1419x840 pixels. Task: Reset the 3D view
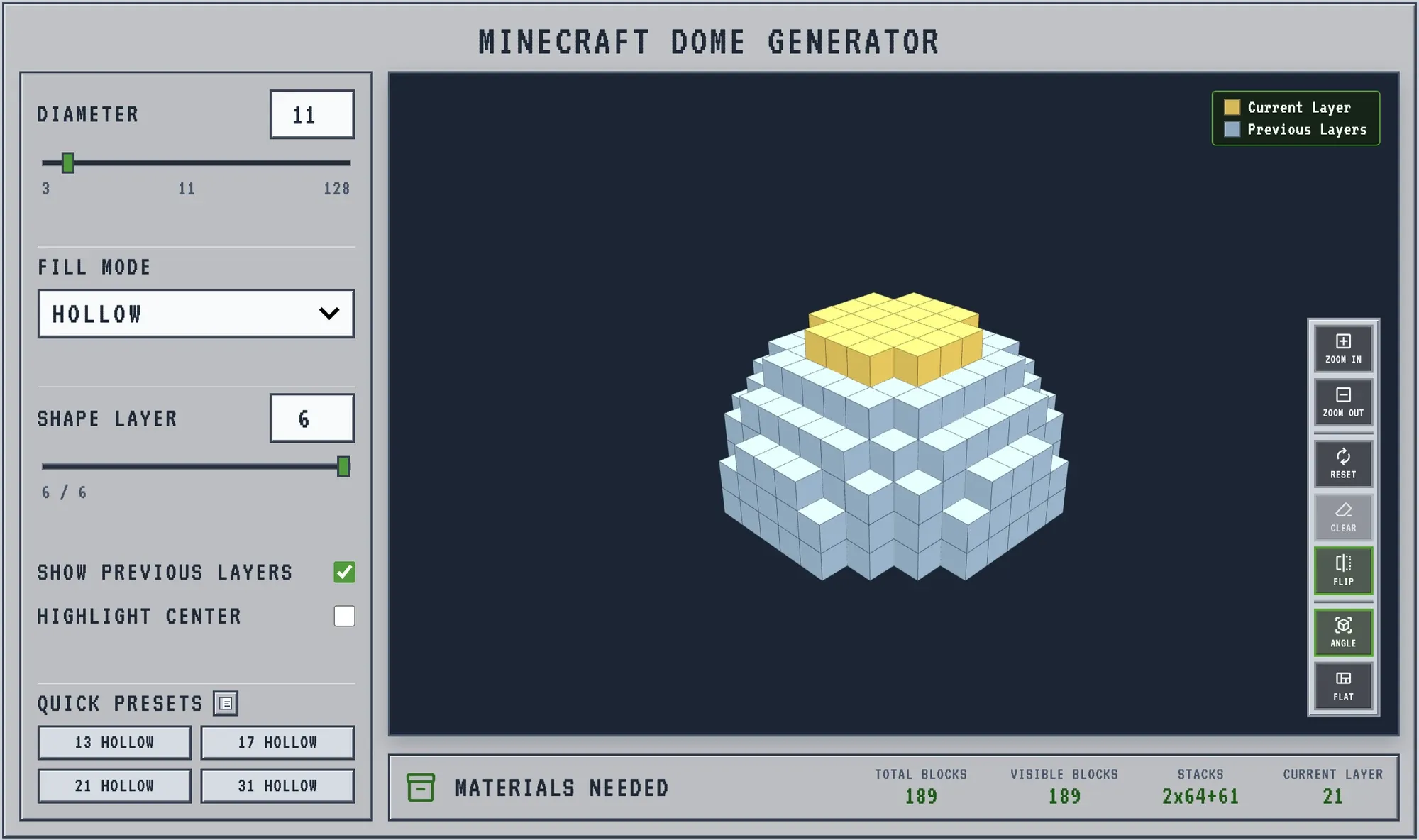click(x=1343, y=463)
